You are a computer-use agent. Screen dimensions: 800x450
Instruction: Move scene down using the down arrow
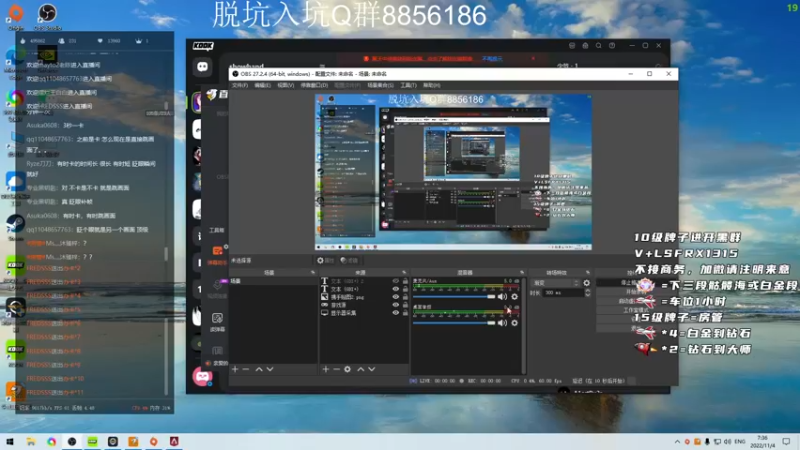[x=270, y=369]
